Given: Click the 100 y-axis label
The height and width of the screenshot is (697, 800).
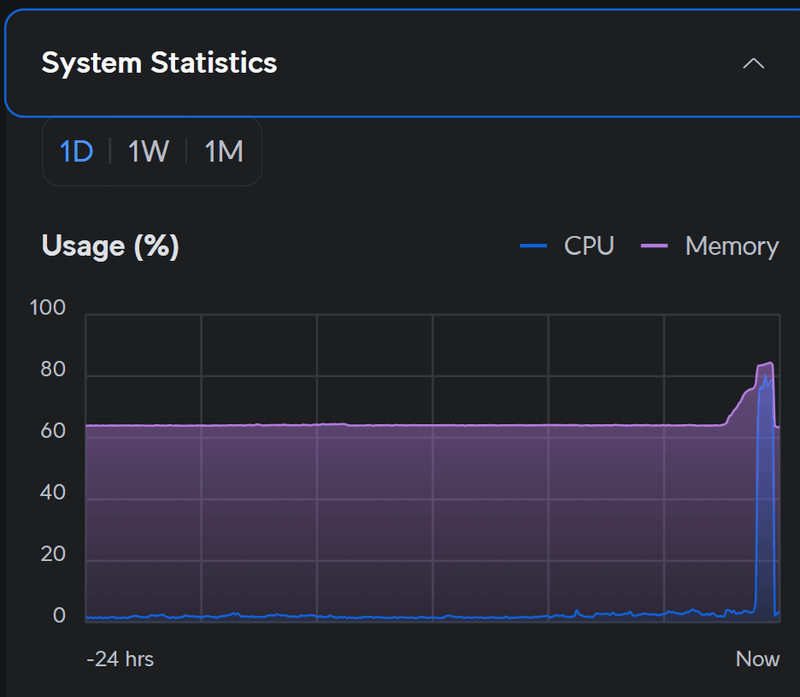Looking at the screenshot, I should (x=48, y=308).
